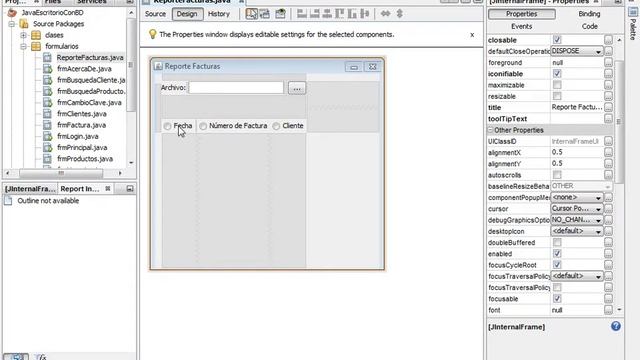Collapse the formularios package node
The image size is (640, 360).
coord(23,47)
